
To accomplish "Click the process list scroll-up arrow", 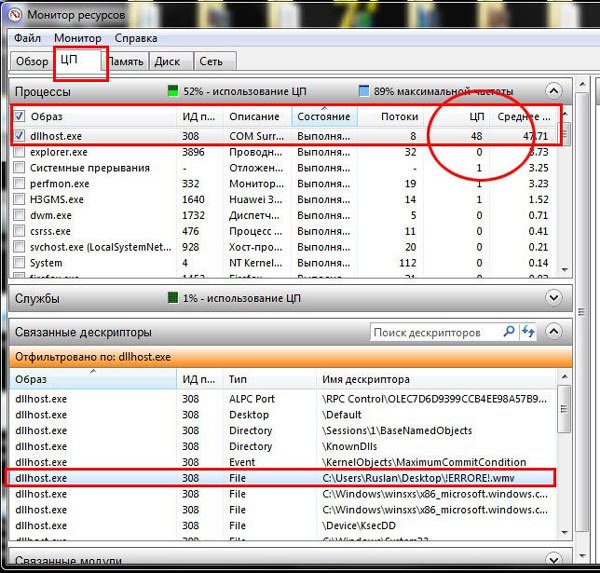I will point(565,114).
